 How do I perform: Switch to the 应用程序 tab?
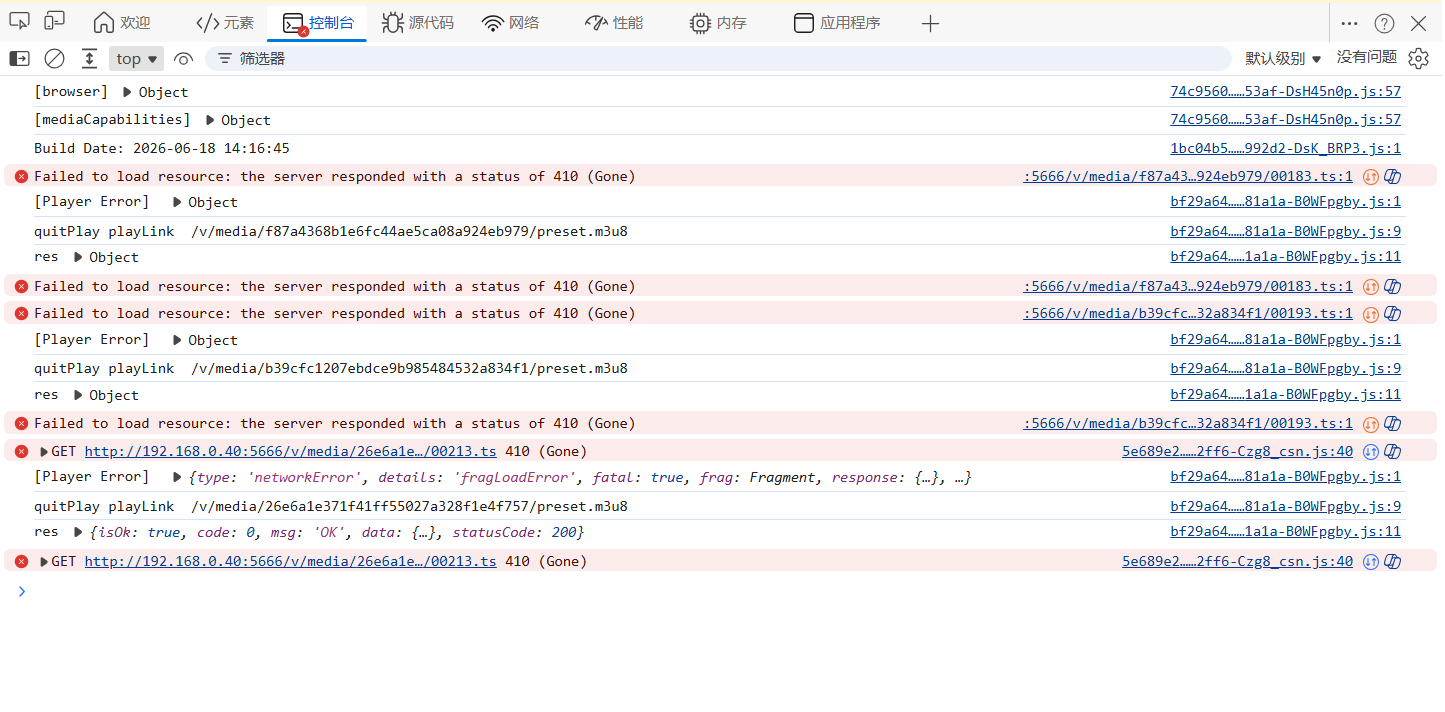tap(837, 23)
